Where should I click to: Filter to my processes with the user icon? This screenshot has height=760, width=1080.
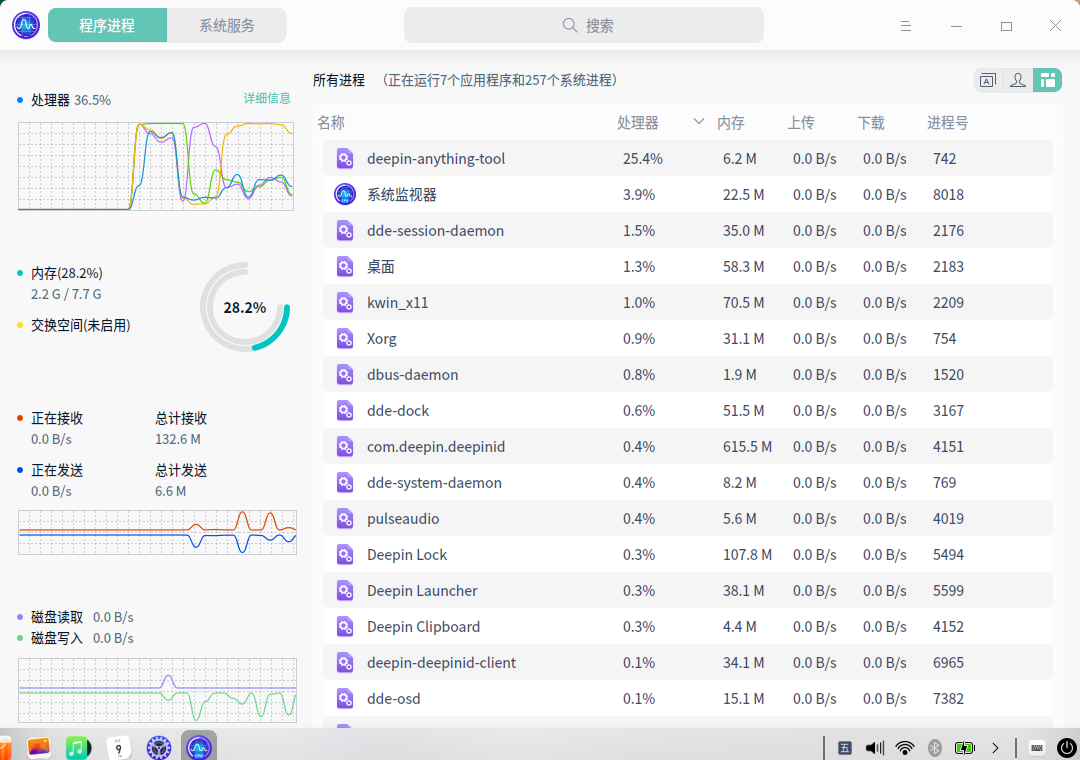point(1018,81)
